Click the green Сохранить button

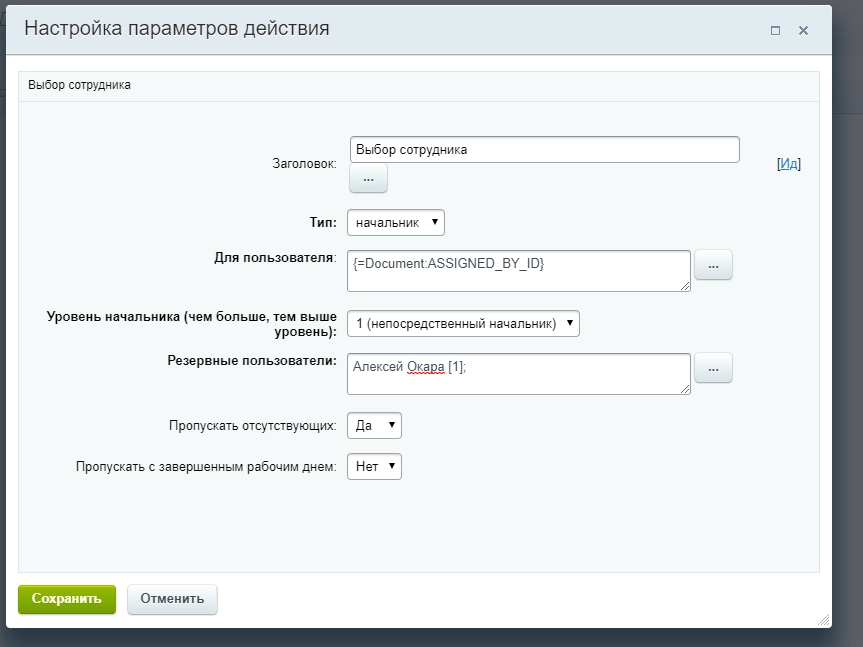(x=66, y=599)
